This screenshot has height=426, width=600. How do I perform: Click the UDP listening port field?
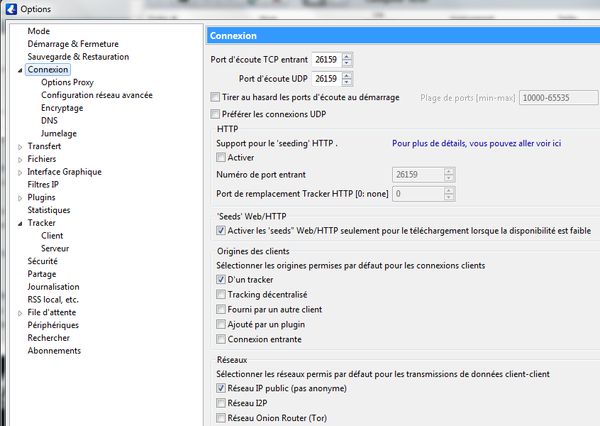[x=327, y=78]
